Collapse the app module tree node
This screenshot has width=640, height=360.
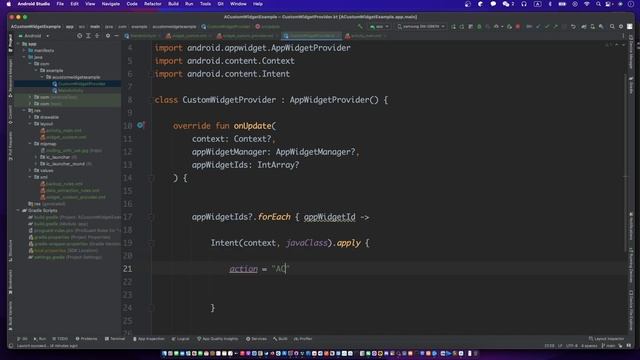[x=18, y=44]
